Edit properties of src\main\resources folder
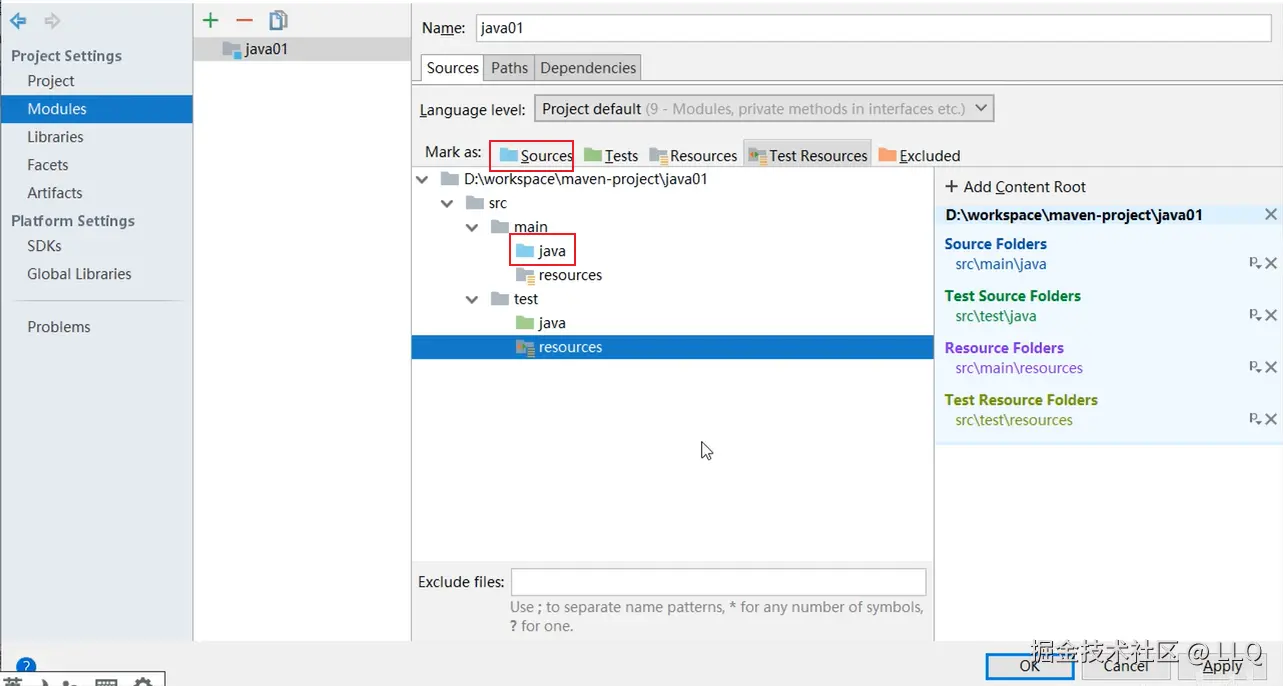Image resolution: width=1283 pixels, height=686 pixels. pyautogui.click(x=1255, y=367)
